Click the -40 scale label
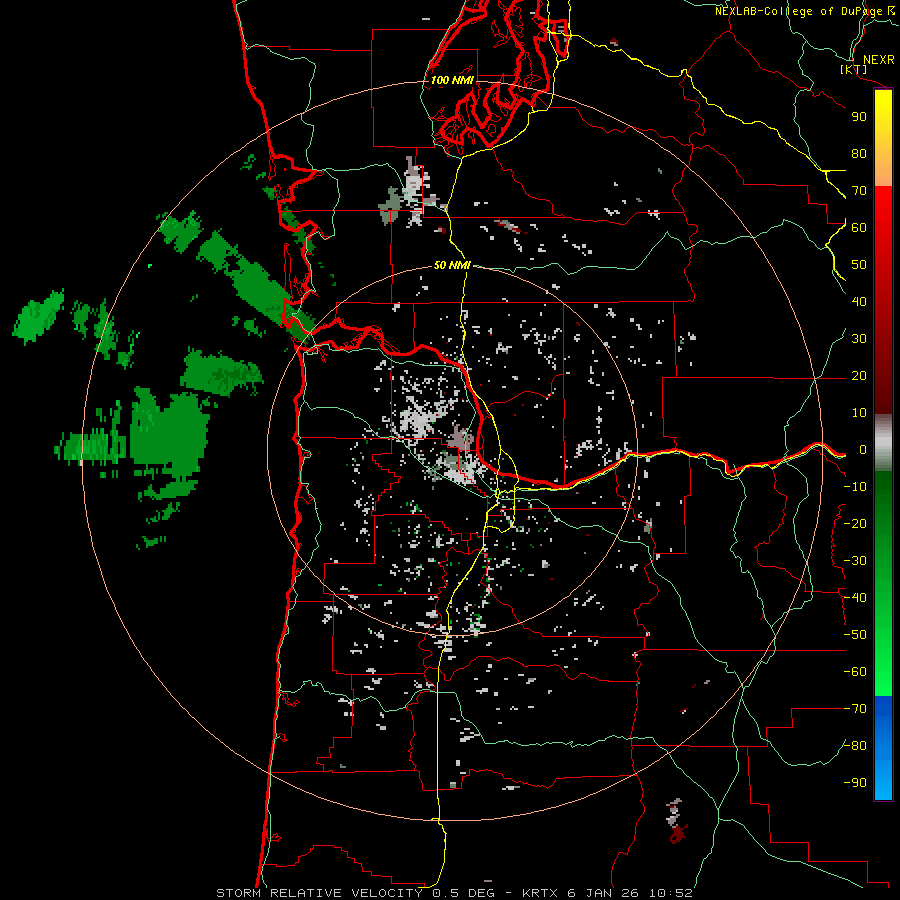 click(x=855, y=598)
